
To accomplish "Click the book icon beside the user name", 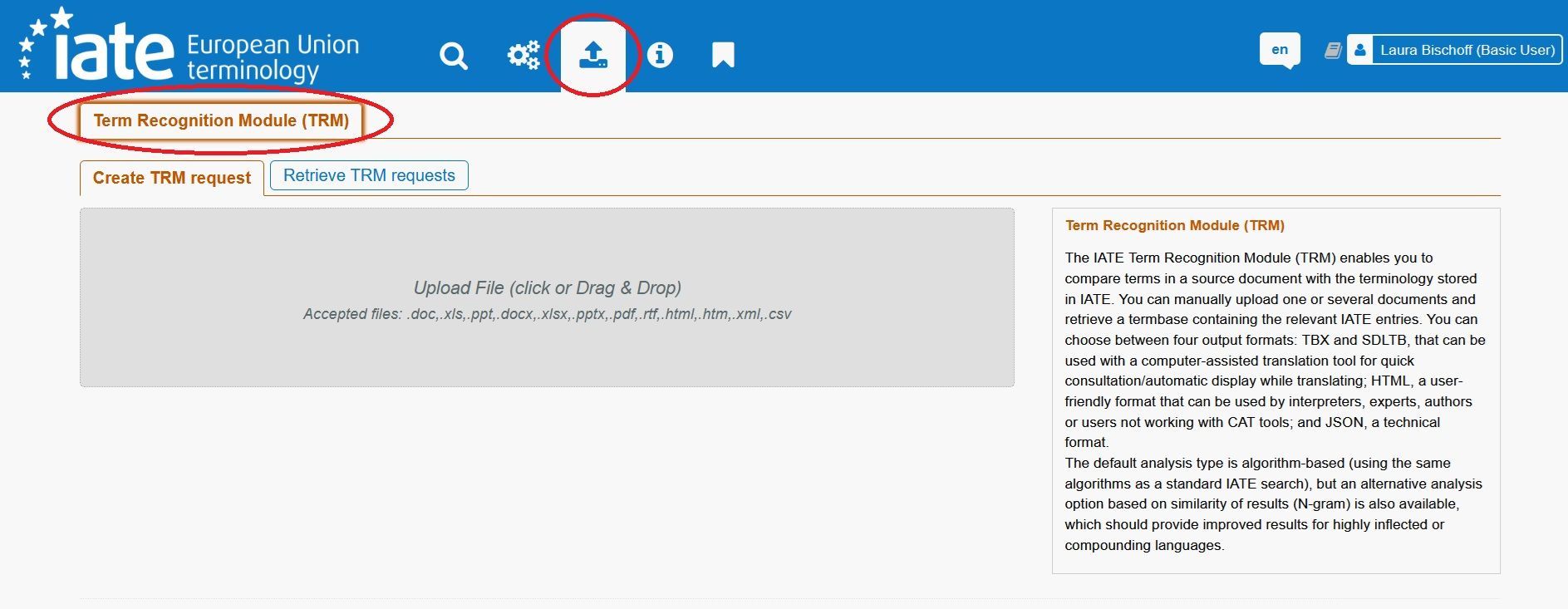I will tap(1333, 51).
